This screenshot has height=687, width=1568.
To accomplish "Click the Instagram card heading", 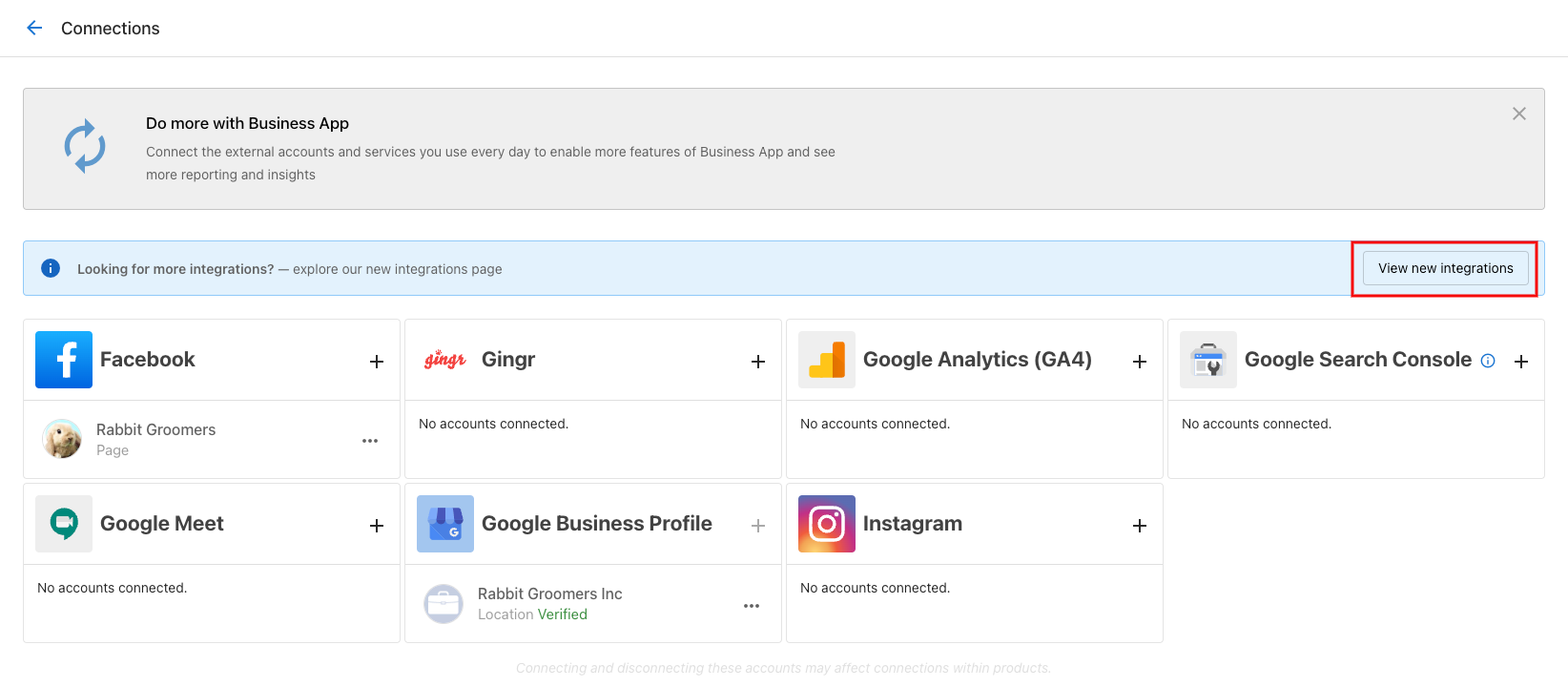I will click(913, 524).
